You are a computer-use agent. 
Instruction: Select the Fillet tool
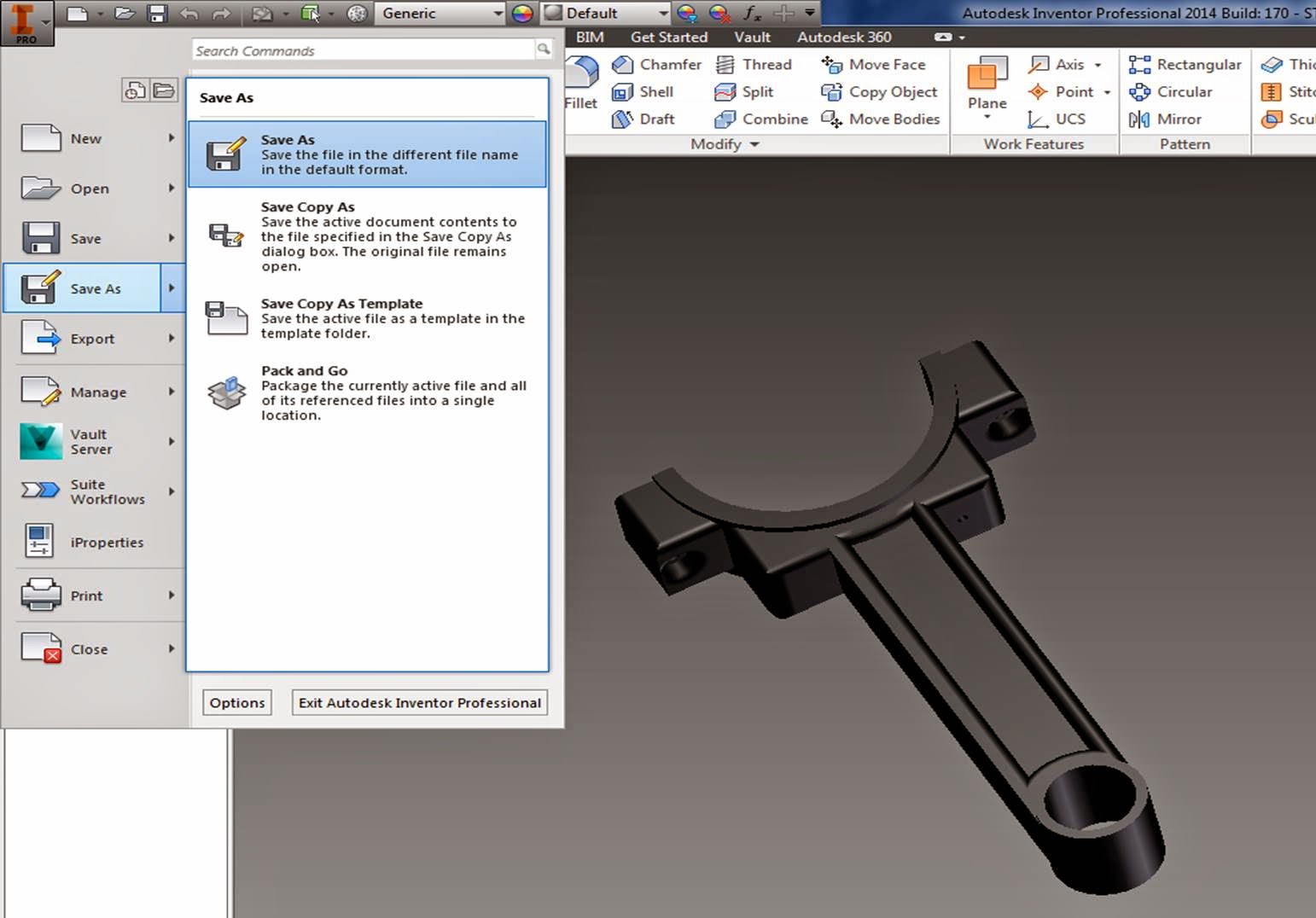click(x=581, y=83)
